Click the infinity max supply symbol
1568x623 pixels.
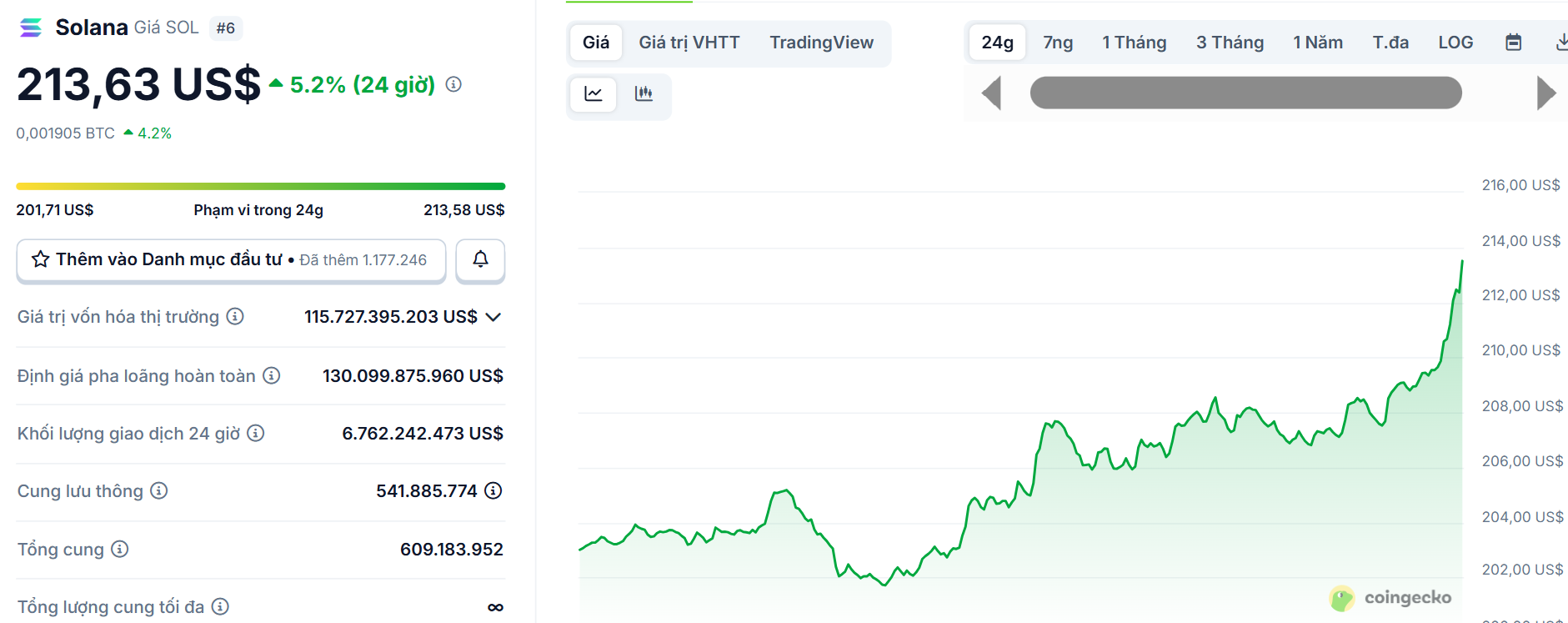point(495,607)
